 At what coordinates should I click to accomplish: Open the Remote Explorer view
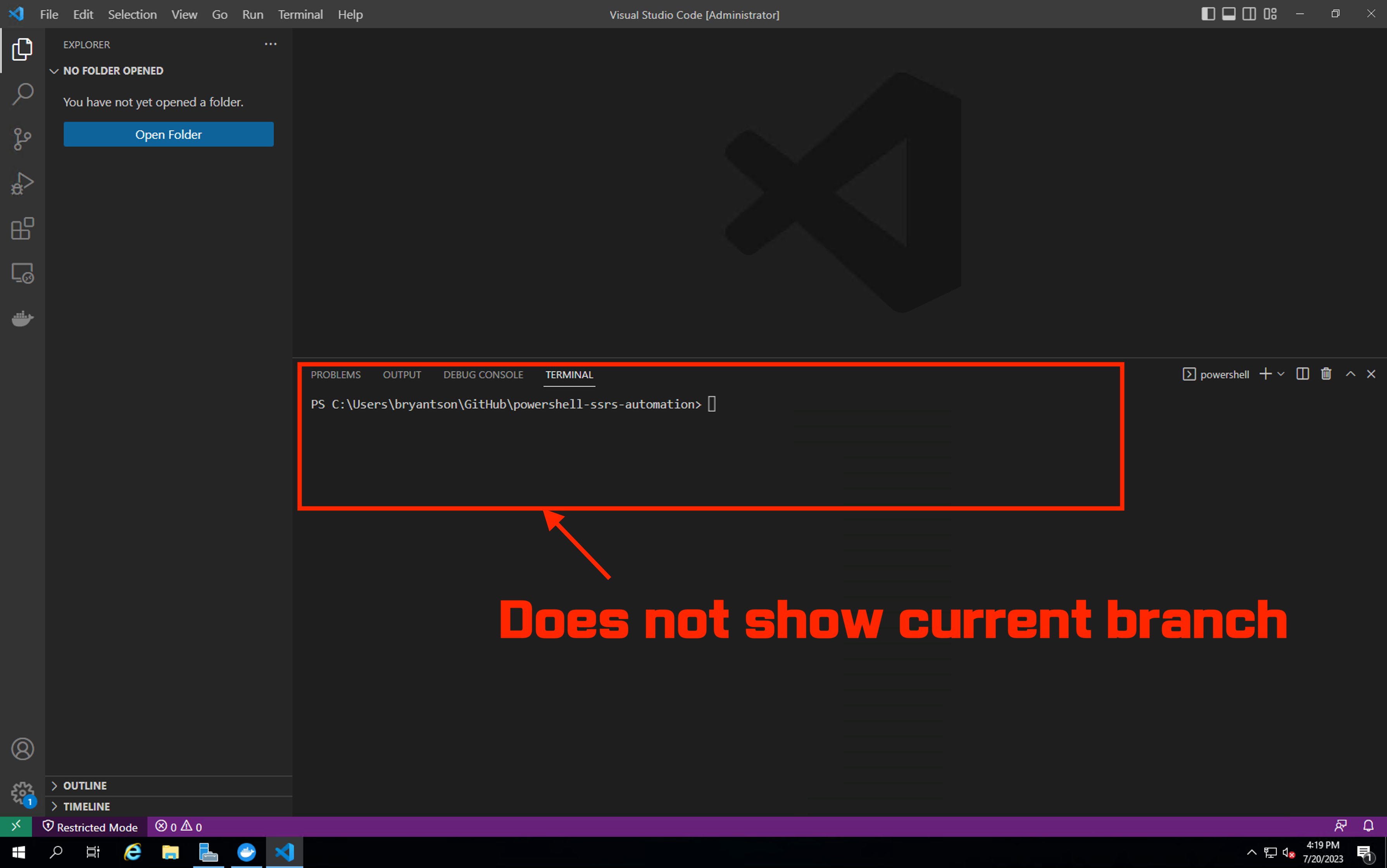22,273
